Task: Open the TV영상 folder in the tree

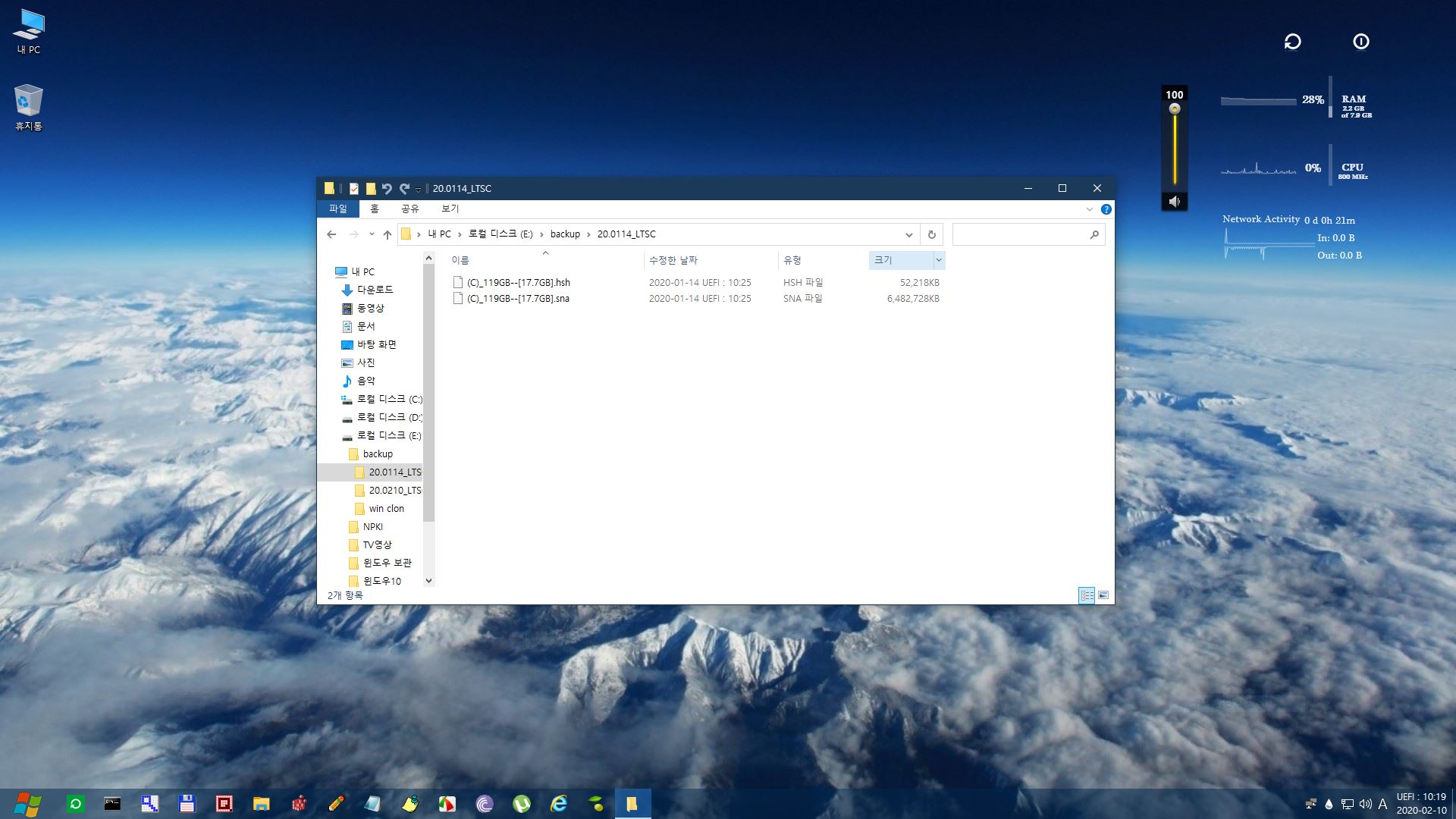Action: click(x=377, y=544)
